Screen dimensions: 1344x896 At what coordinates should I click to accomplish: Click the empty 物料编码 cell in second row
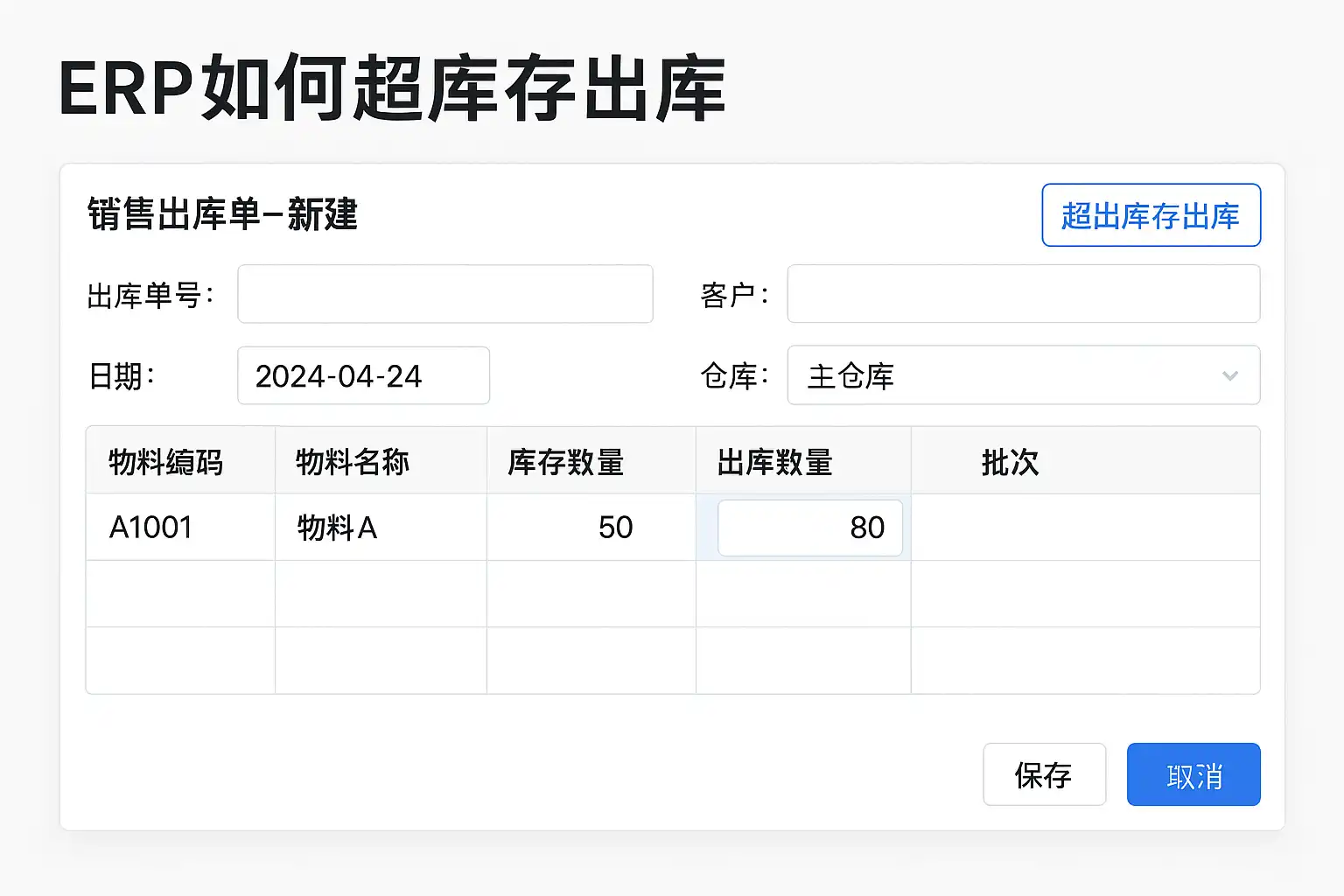180,594
